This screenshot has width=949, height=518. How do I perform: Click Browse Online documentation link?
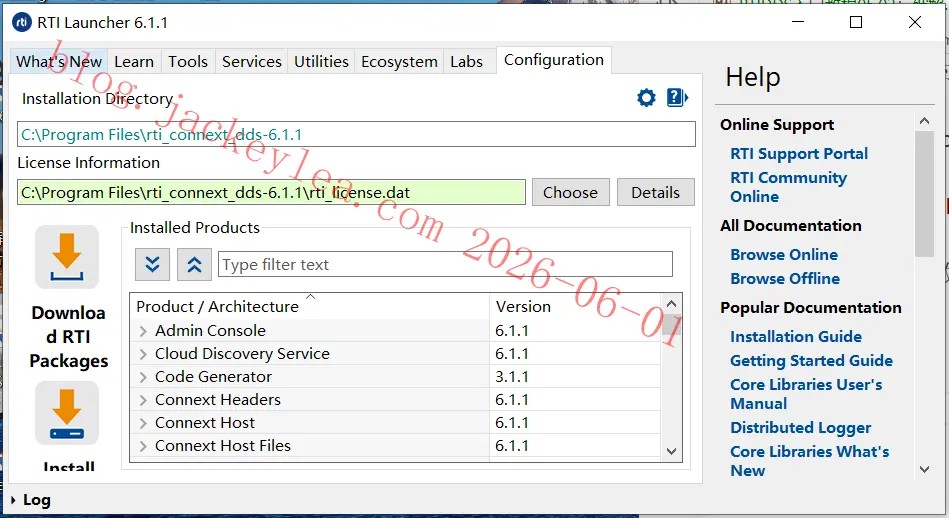pyautogui.click(x=784, y=255)
